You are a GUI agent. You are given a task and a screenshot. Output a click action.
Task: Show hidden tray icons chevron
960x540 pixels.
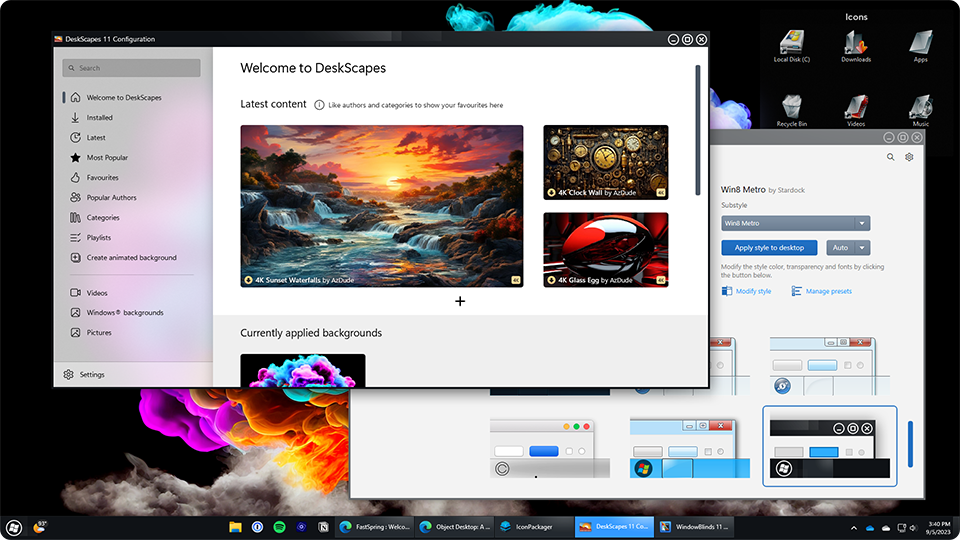854,528
